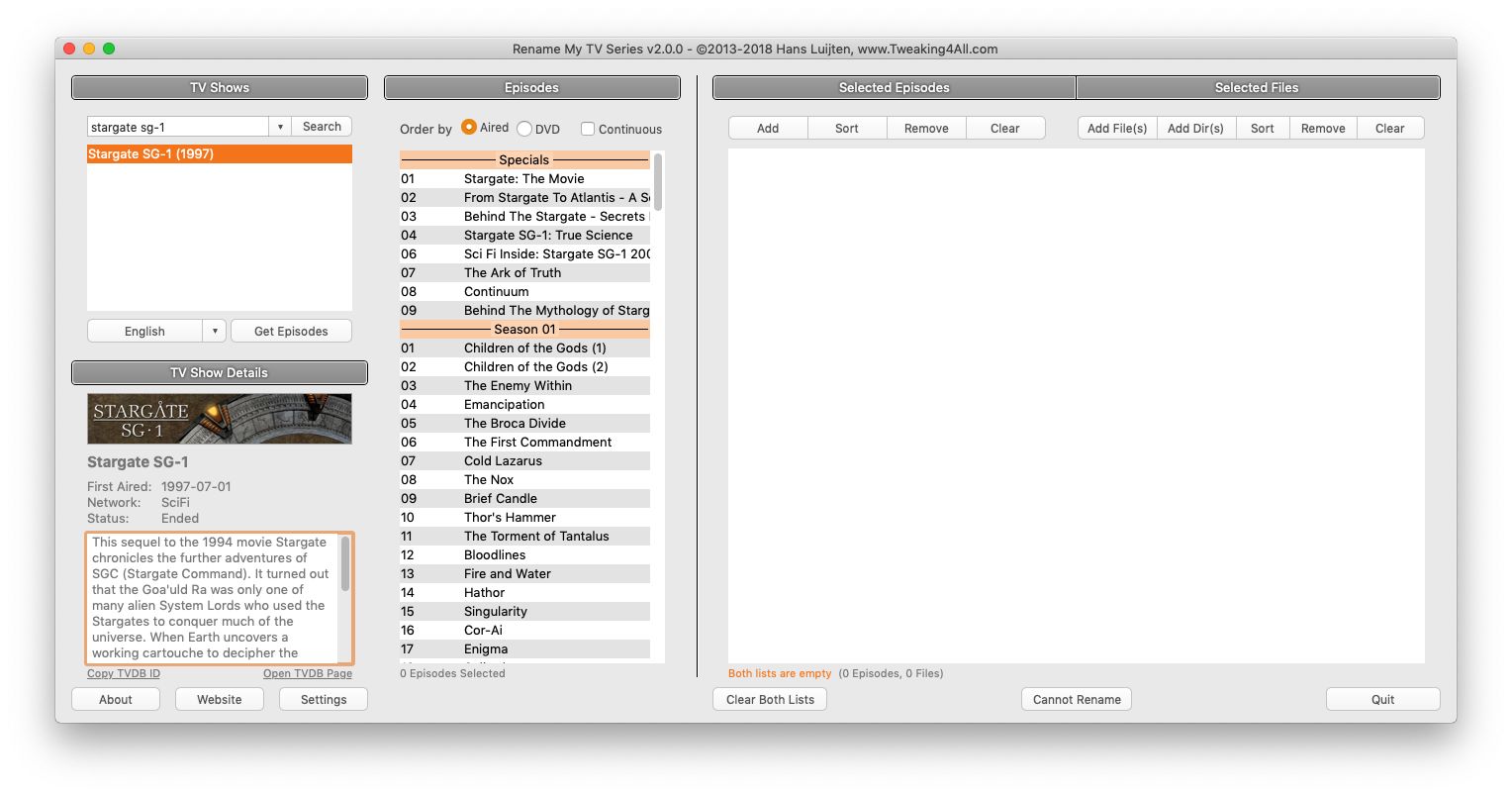1512x796 pixels.
Task: Select episode The Torment of Tantalus
Action: pyautogui.click(x=524, y=537)
